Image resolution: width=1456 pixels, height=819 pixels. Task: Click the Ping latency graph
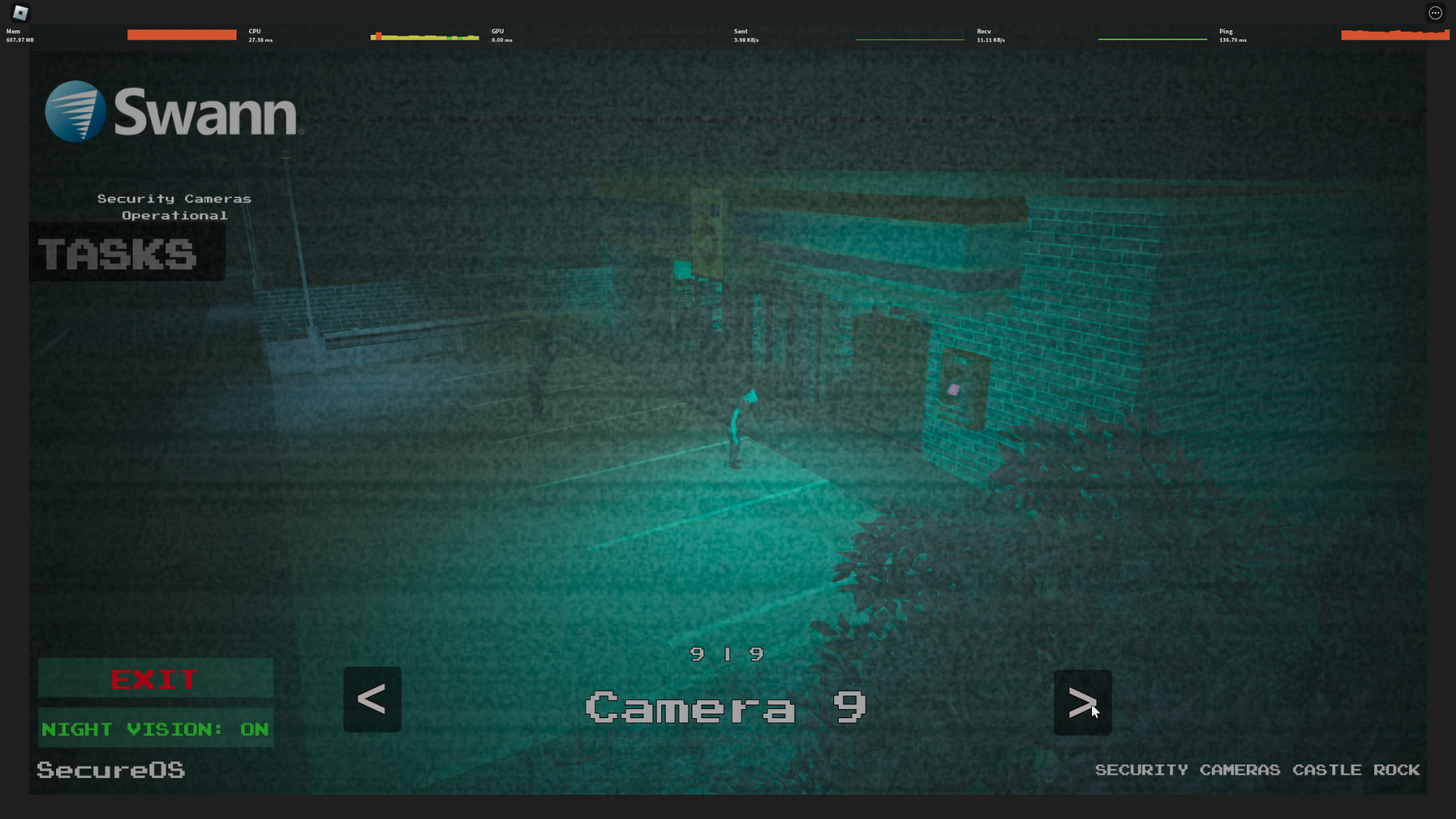click(x=1395, y=35)
